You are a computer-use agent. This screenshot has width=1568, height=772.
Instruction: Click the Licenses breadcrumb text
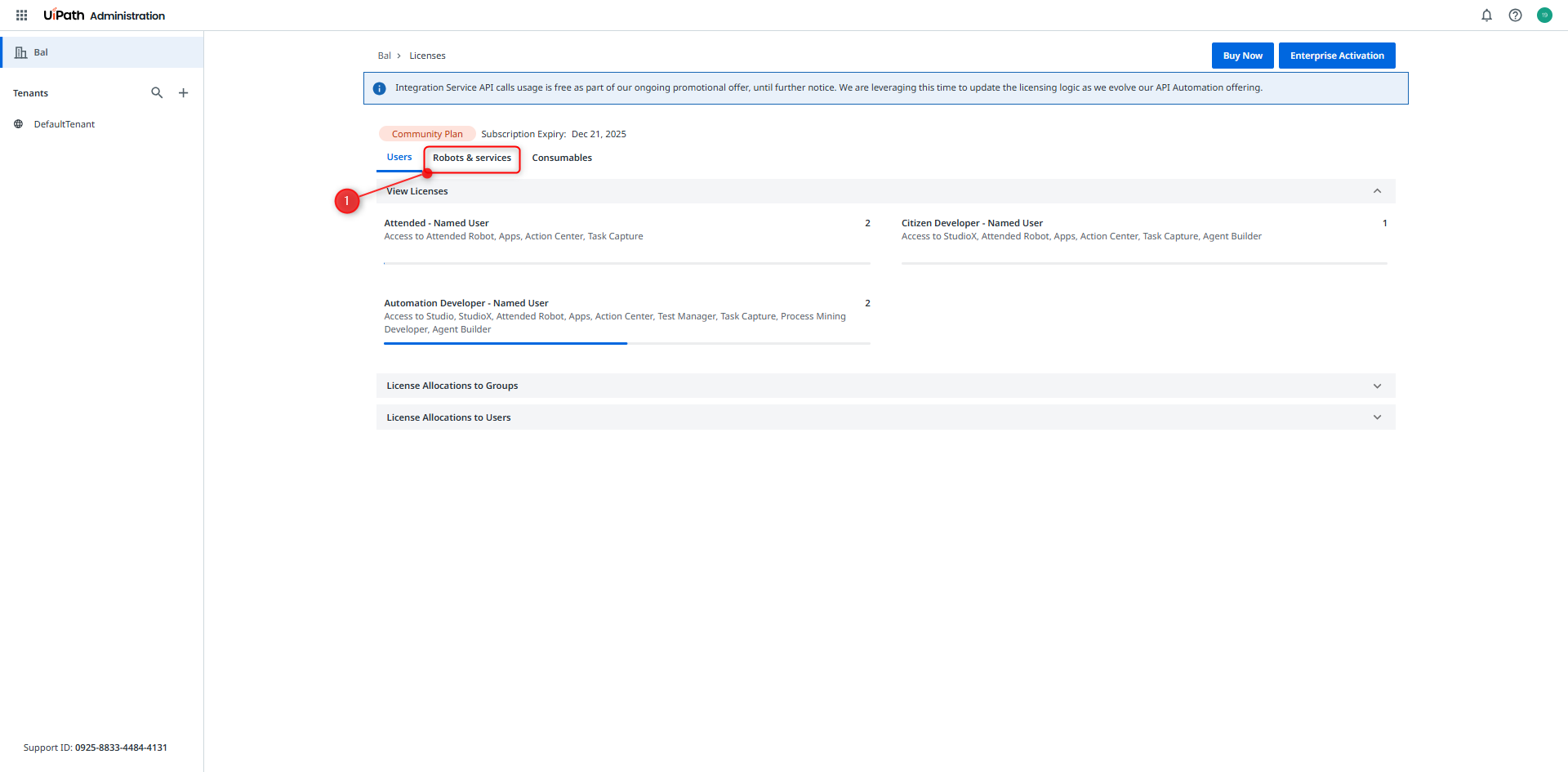pyautogui.click(x=427, y=56)
